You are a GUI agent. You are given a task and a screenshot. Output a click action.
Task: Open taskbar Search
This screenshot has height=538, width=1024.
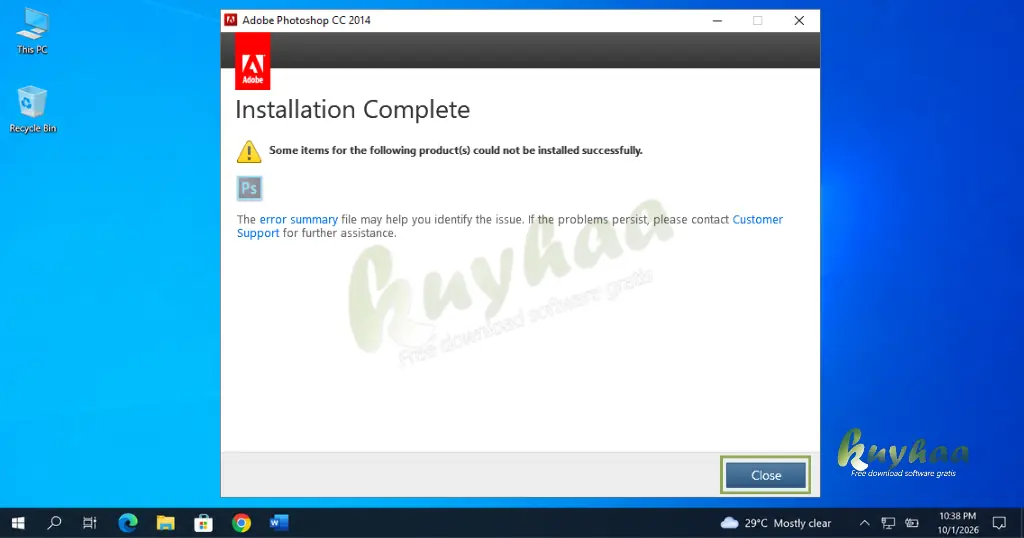55,523
